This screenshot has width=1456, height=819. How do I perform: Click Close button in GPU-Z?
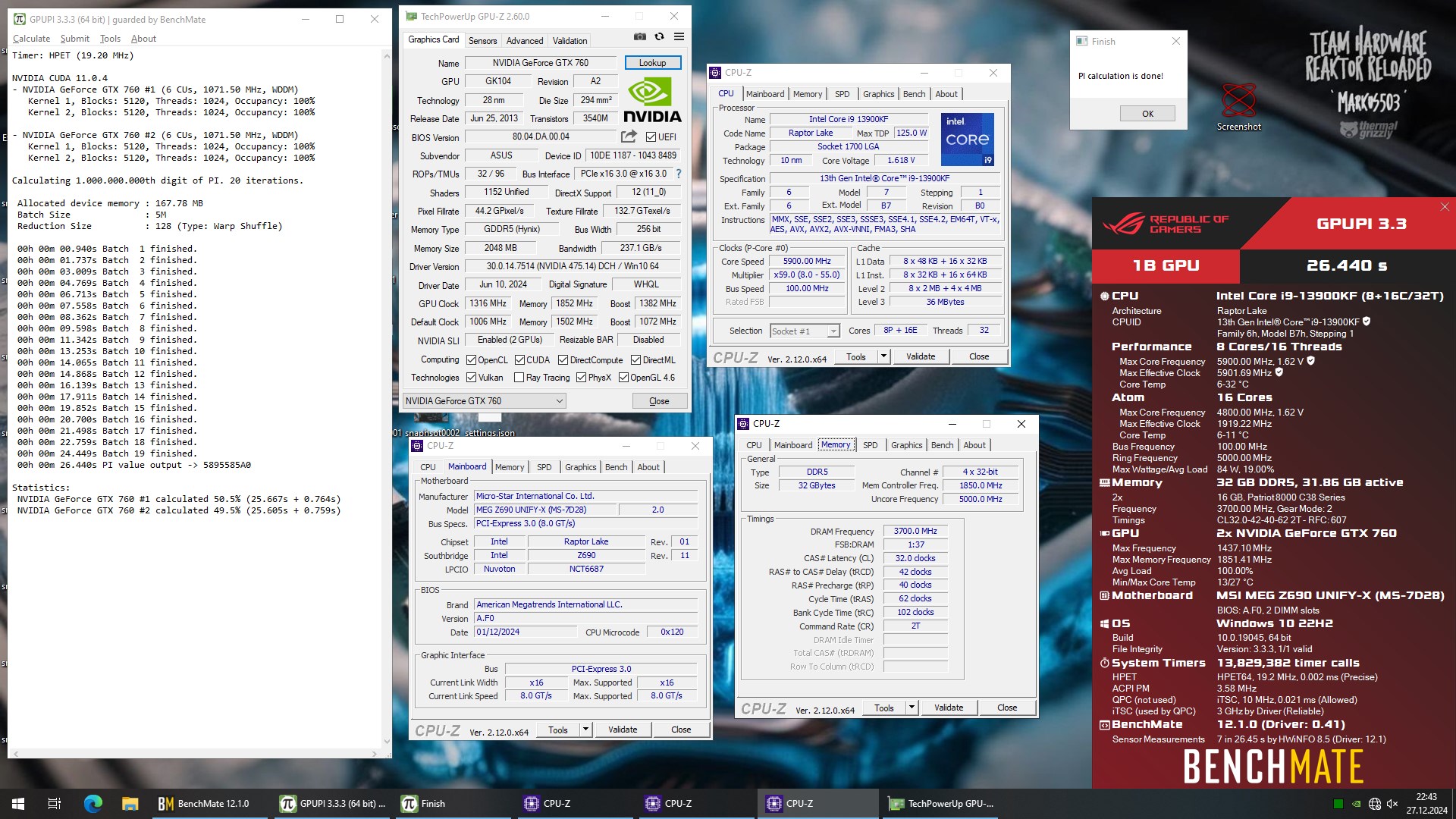click(x=659, y=401)
